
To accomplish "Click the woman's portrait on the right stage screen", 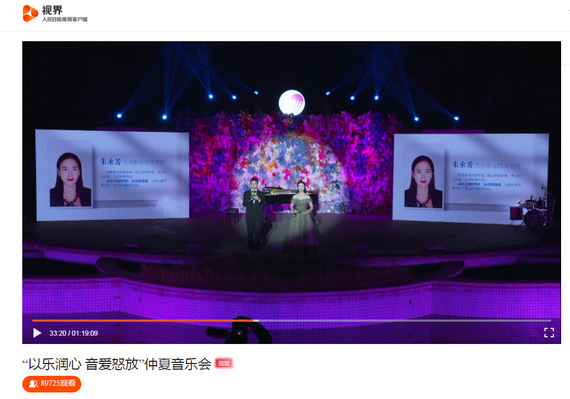I will click(424, 181).
